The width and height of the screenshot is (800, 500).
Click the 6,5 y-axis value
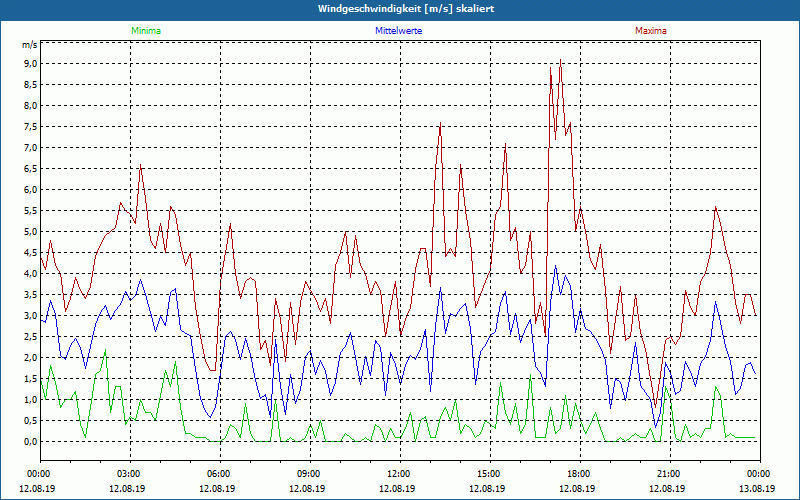[31, 169]
